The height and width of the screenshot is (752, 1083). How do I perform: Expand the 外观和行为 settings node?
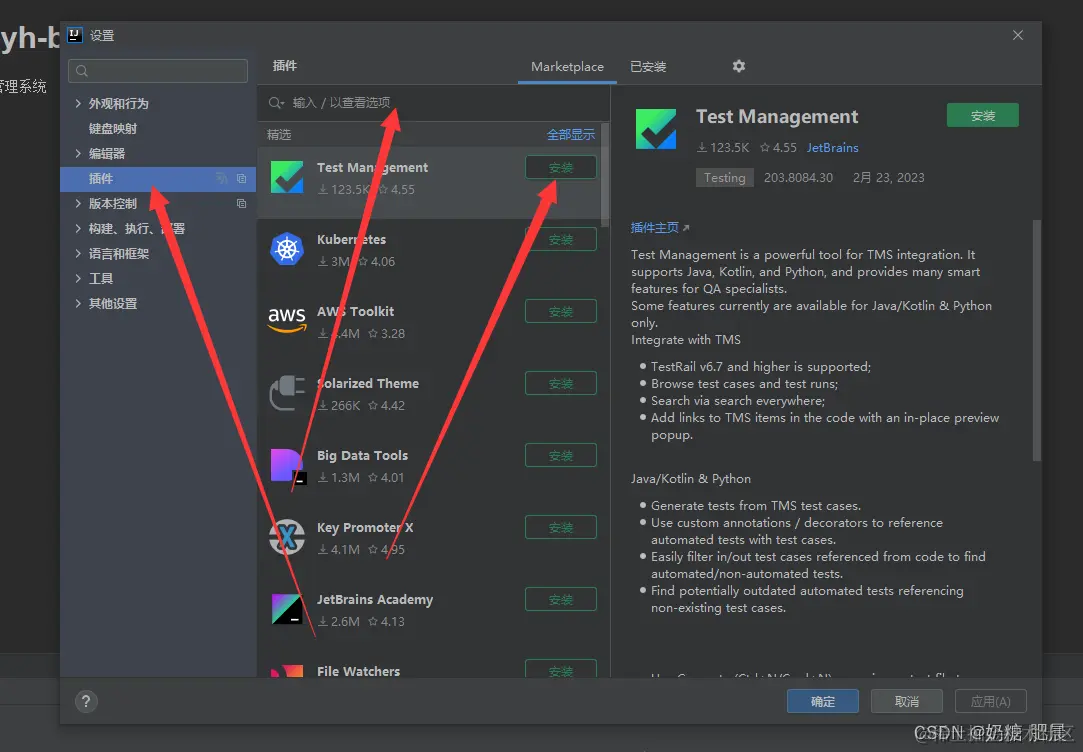click(x=77, y=104)
